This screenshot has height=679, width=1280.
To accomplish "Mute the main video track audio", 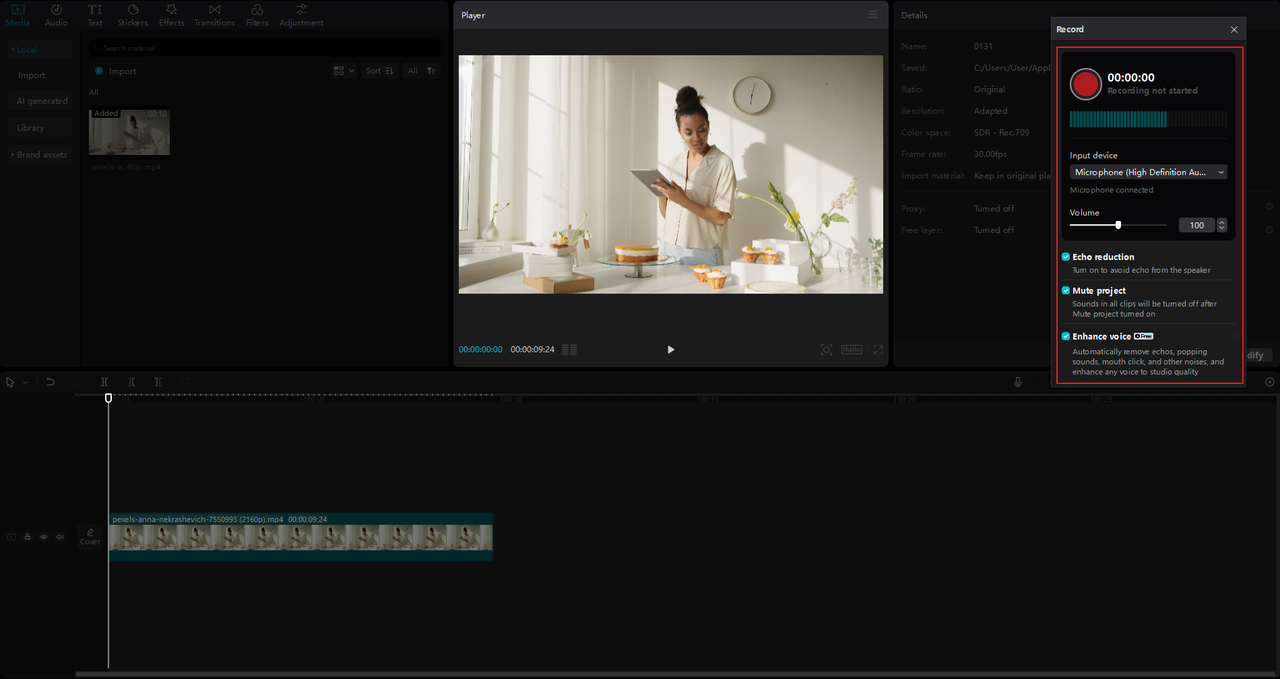I will pos(59,537).
